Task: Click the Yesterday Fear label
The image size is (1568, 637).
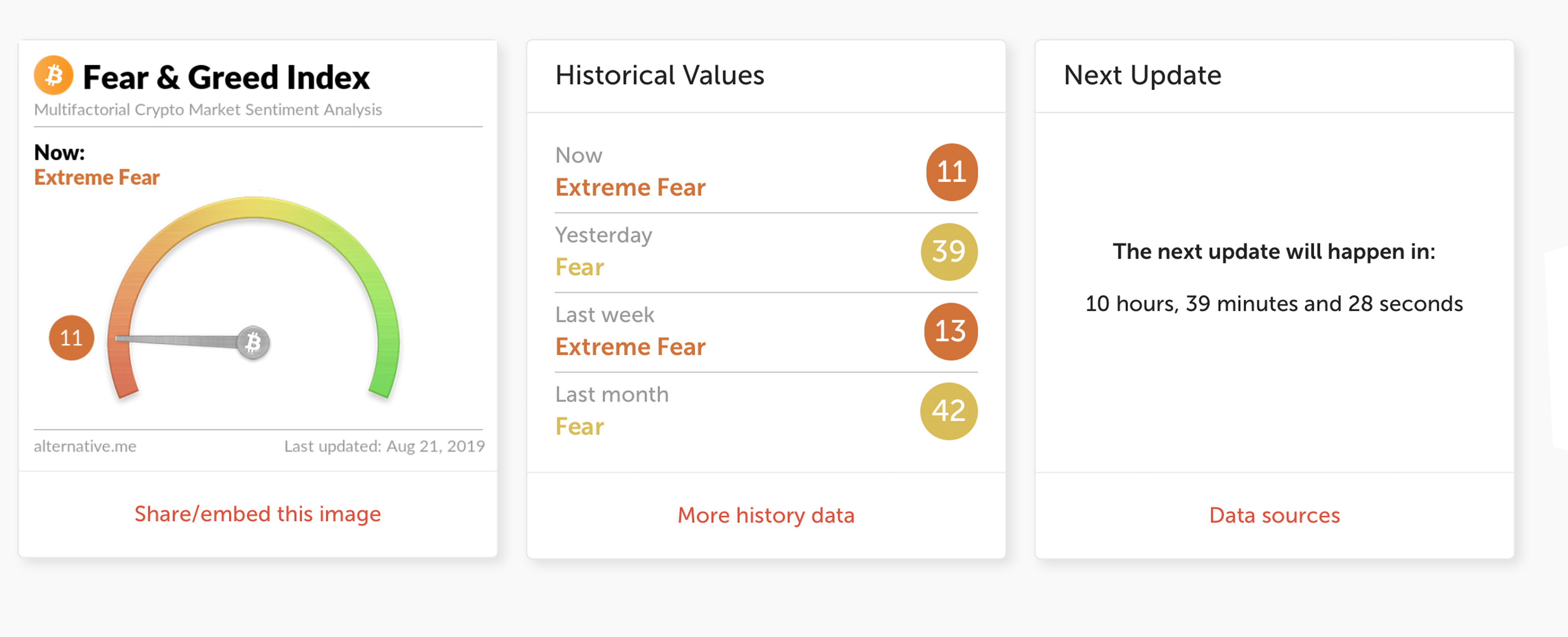Action: tap(580, 268)
